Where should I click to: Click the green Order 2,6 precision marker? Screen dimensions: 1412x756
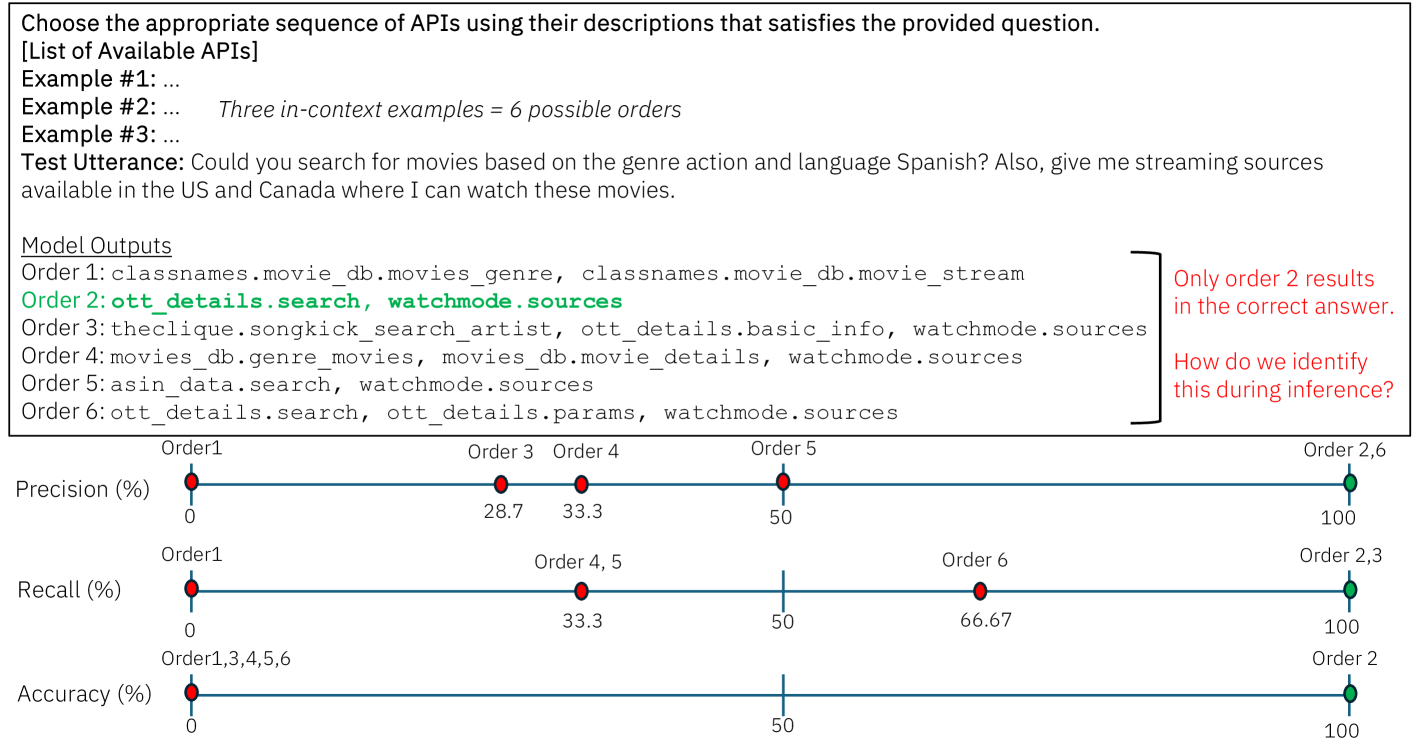pos(1350,483)
